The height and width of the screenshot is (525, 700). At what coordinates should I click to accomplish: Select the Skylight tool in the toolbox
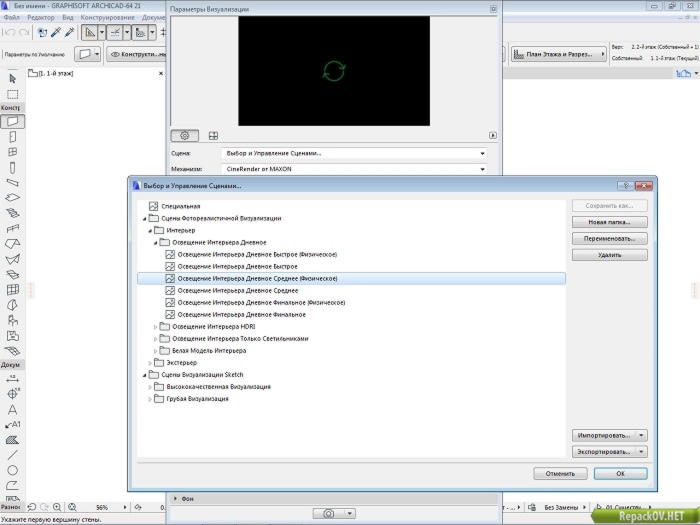pos(12,274)
